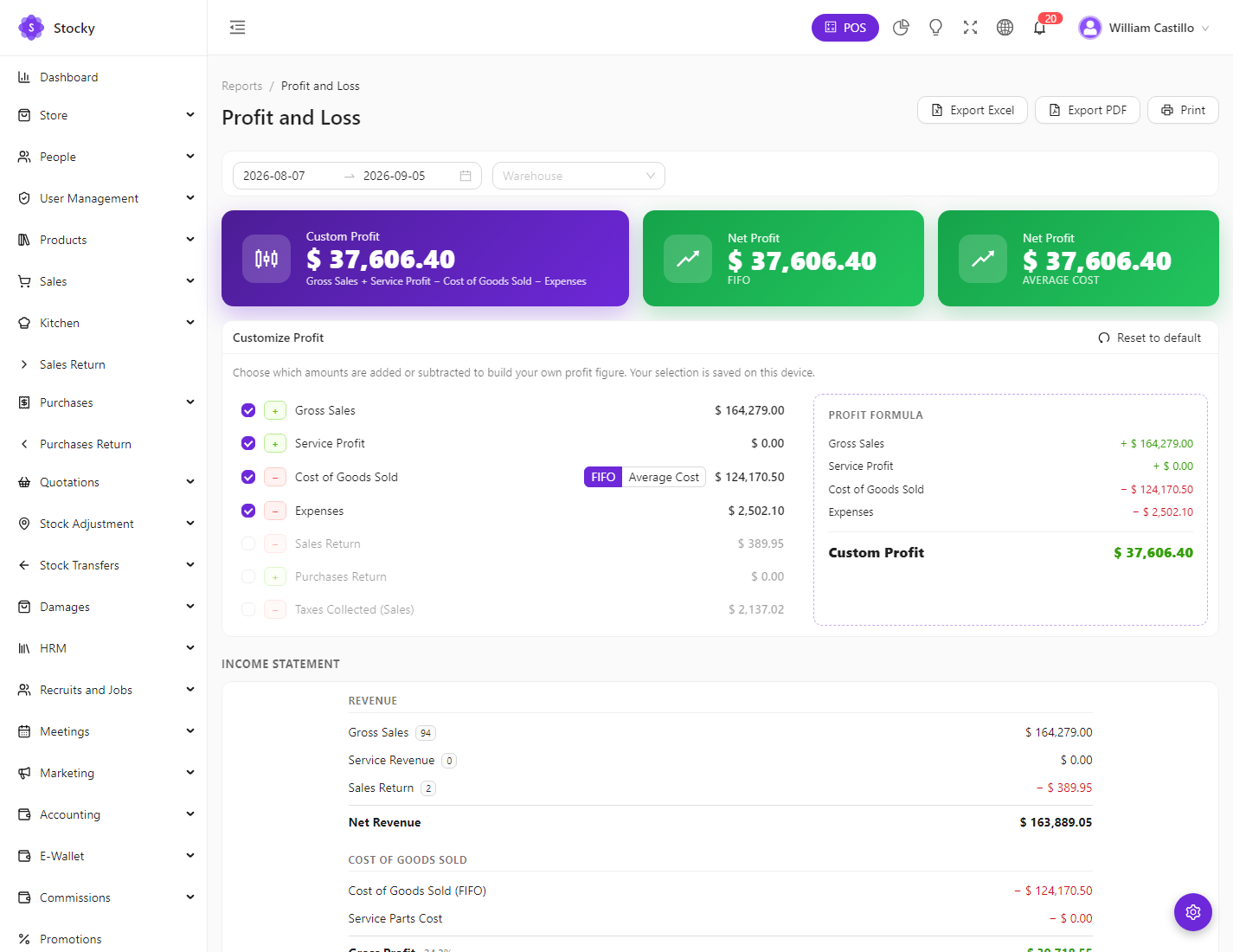Click the Store icon in sidebar
The height and width of the screenshot is (952, 1246).
pyautogui.click(x=24, y=115)
